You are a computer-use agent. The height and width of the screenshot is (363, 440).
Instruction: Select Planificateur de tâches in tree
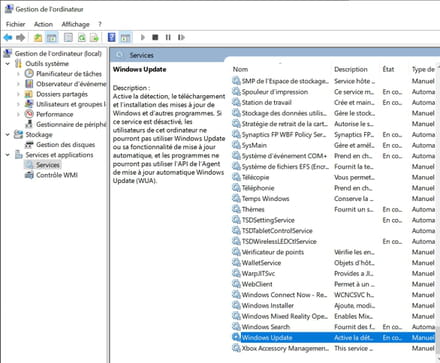click(x=69, y=74)
